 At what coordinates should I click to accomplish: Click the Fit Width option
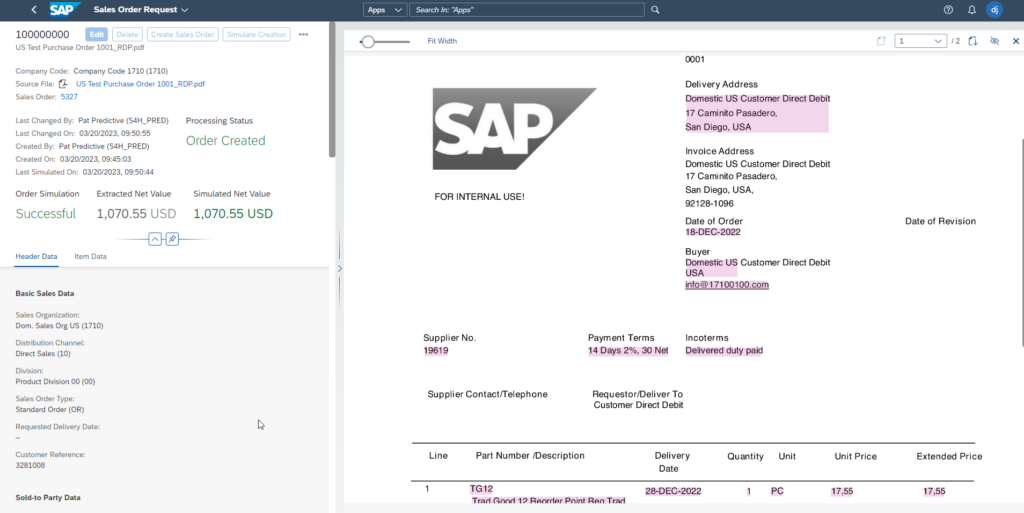tap(442, 41)
